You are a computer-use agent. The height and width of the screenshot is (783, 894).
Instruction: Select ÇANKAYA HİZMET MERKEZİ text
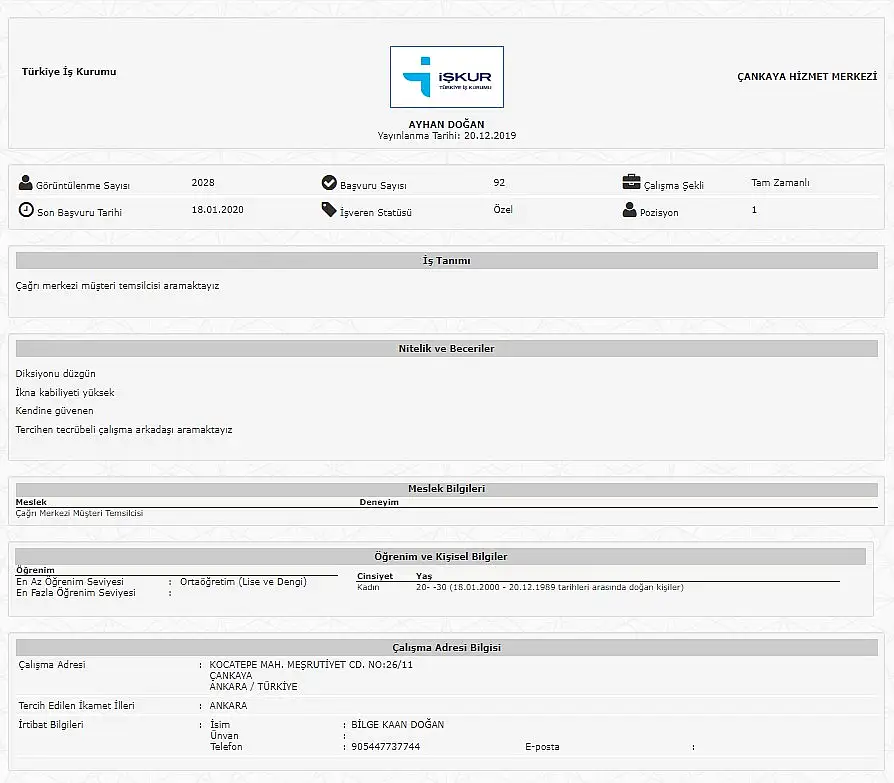[x=807, y=76]
